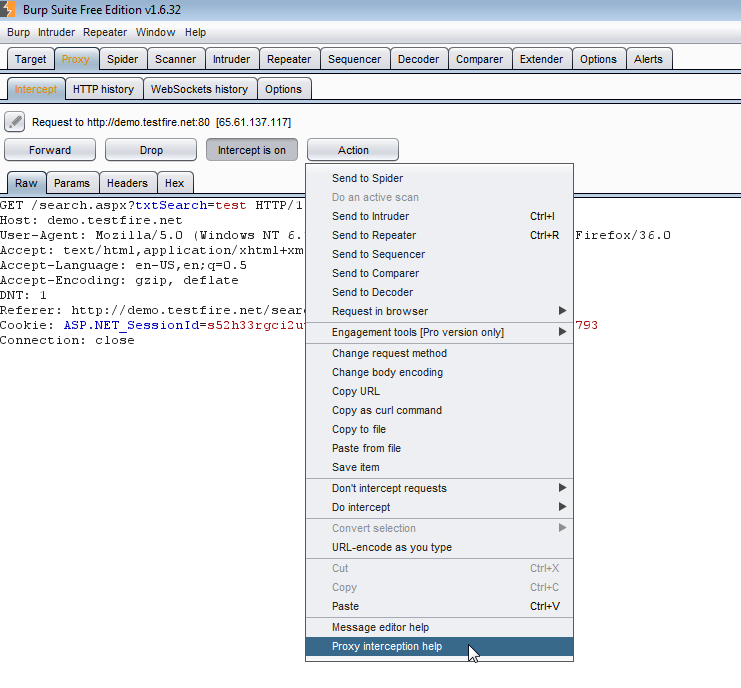
Task: Toggle the Intercept is on button
Action: (252, 150)
